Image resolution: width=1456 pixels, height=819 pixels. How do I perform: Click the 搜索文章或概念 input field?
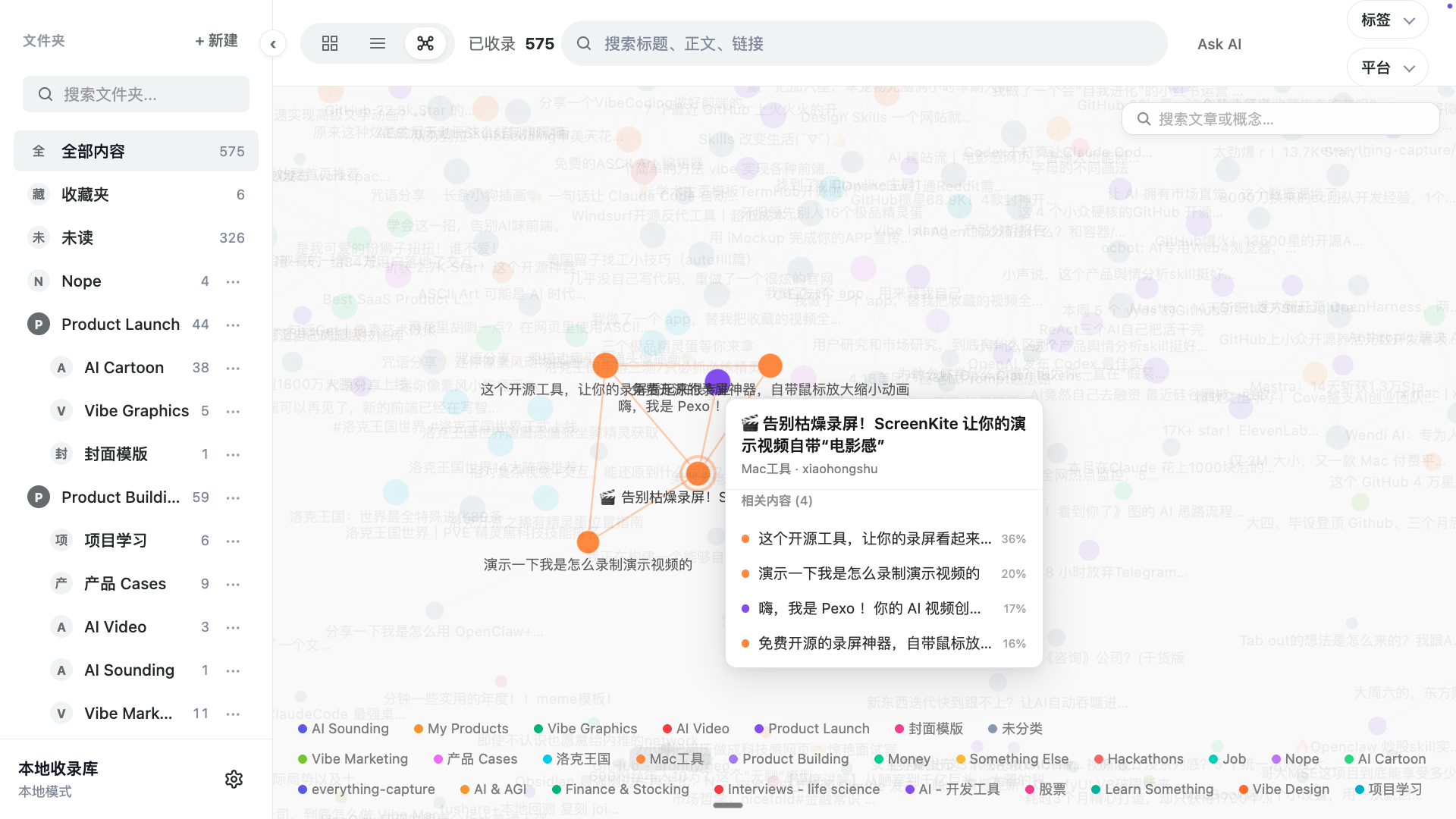coord(1280,119)
